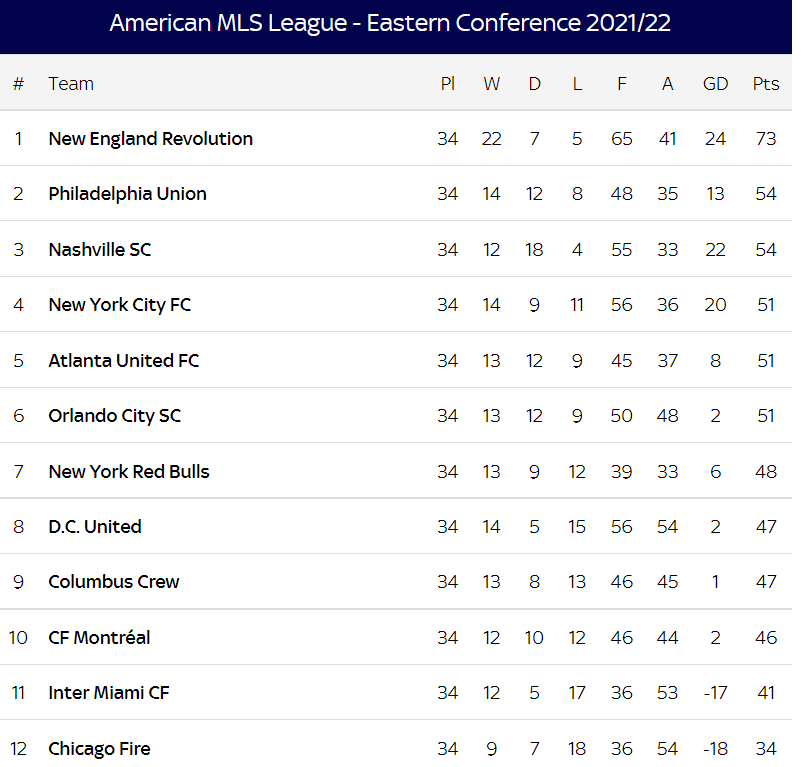Select the Chicago Fire team link

pyautogui.click(x=99, y=749)
